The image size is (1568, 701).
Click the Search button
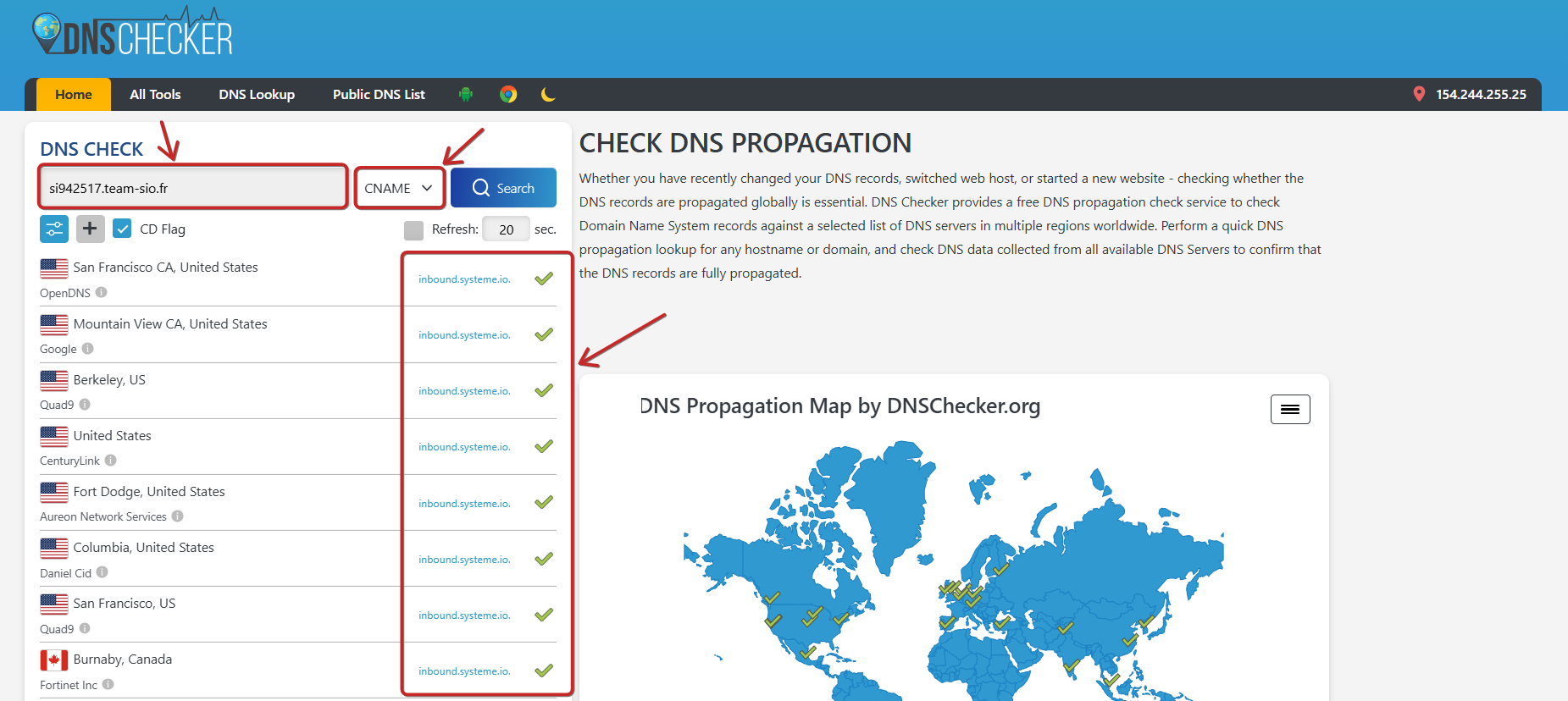click(503, 188)
